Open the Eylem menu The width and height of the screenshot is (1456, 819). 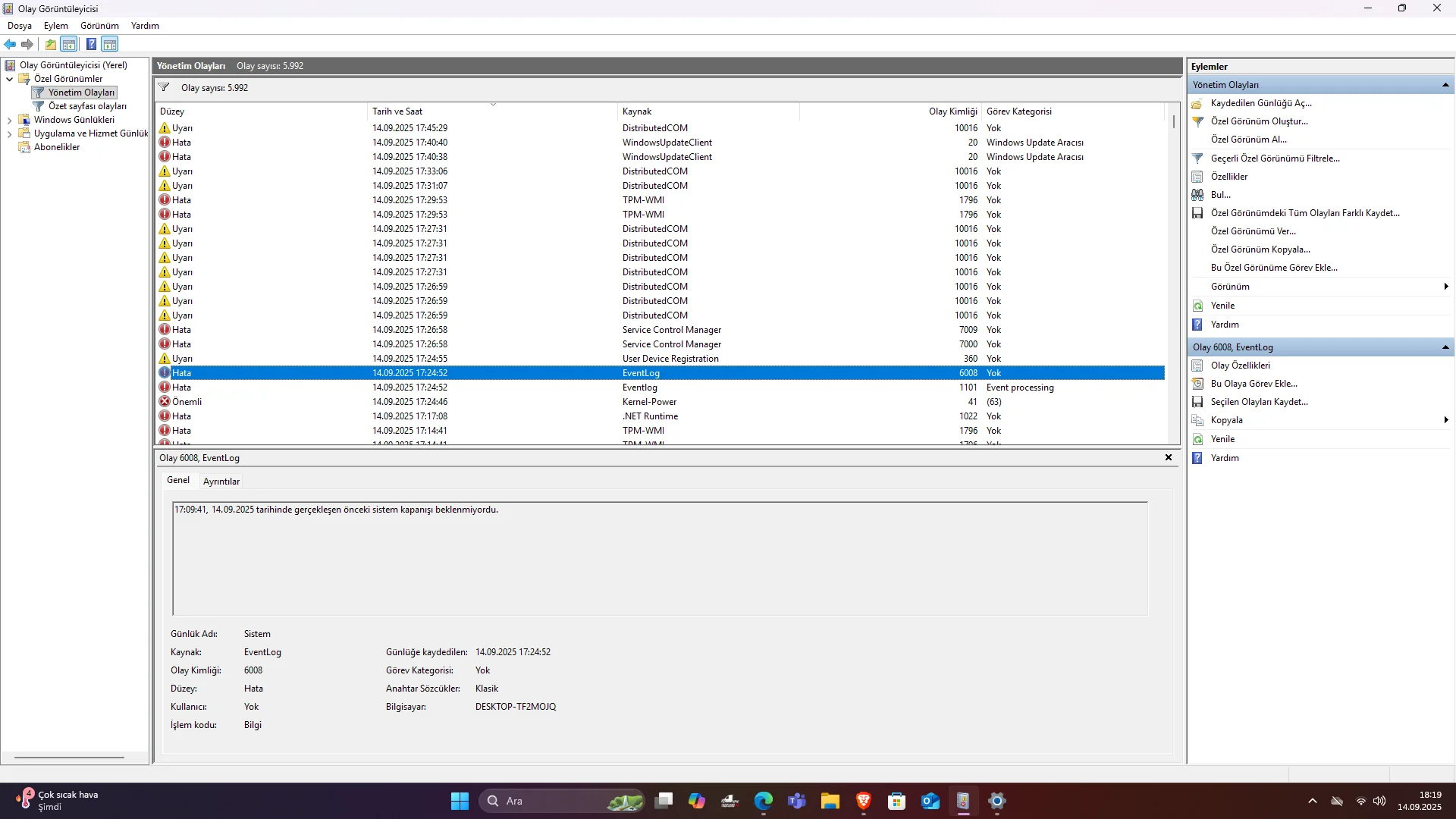(55, 26)
